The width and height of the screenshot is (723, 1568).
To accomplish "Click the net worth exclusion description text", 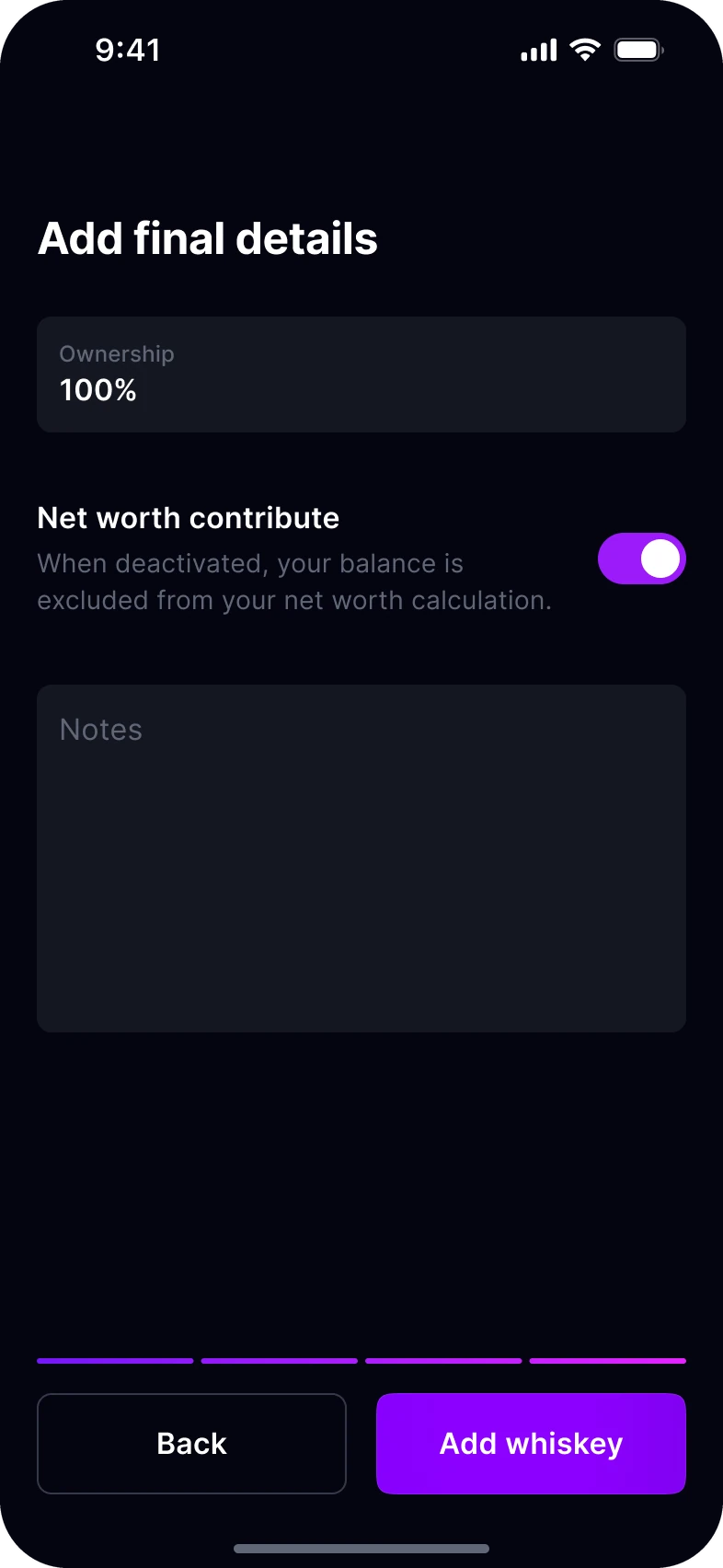I will (x=294, y=582).
